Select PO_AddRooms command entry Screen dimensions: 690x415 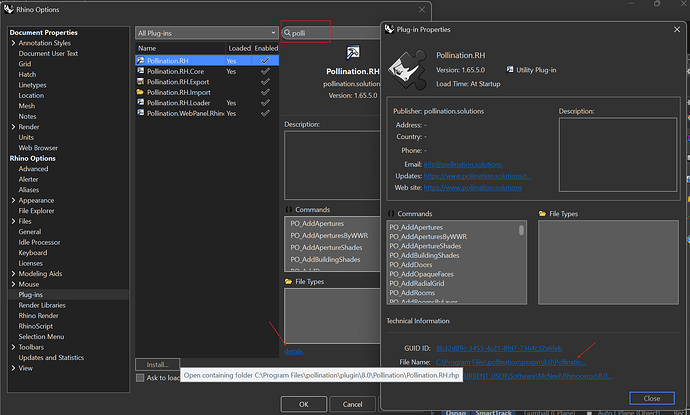412,293
